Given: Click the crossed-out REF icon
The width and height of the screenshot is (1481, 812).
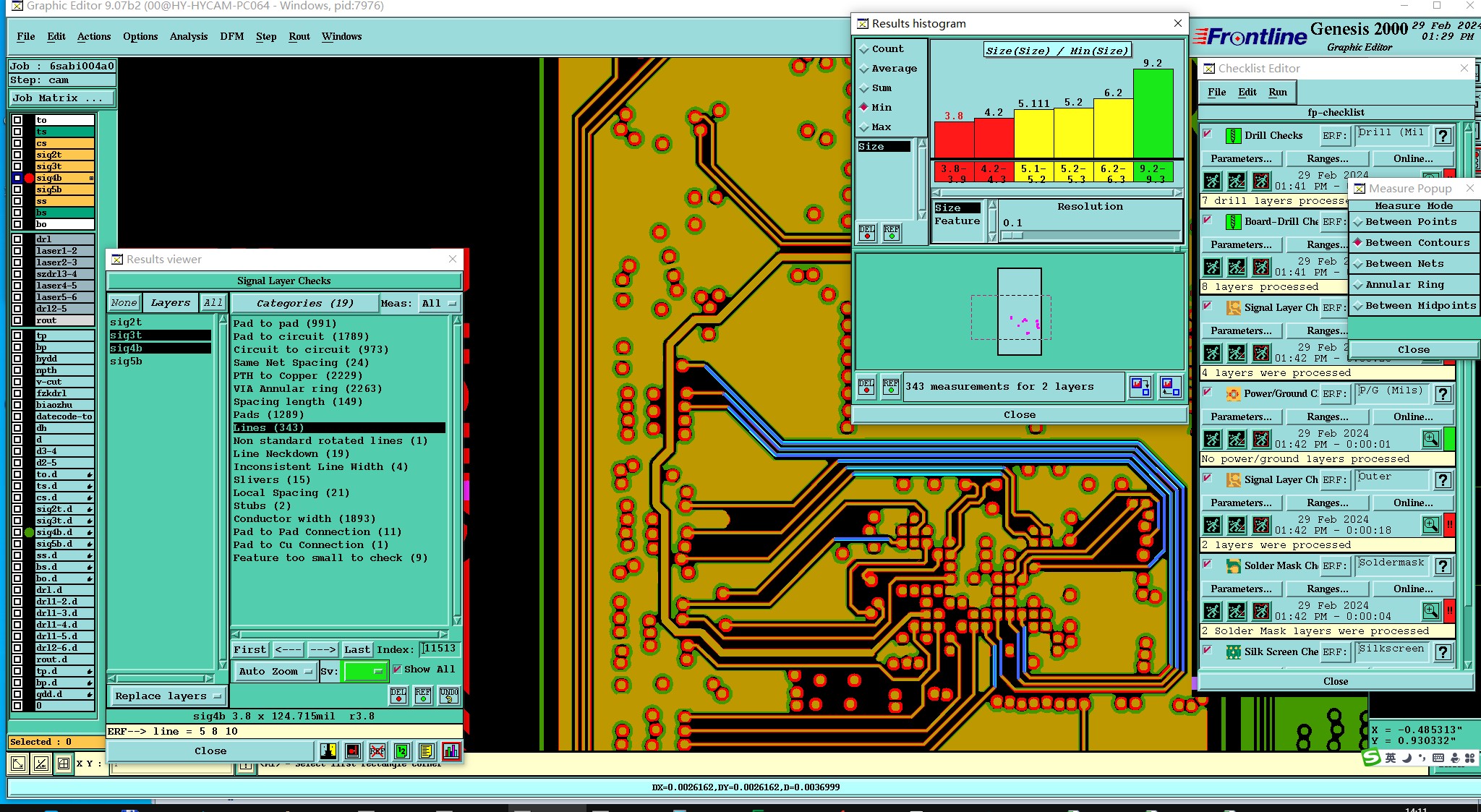Looking at the screenshot, I should (377, 751).
